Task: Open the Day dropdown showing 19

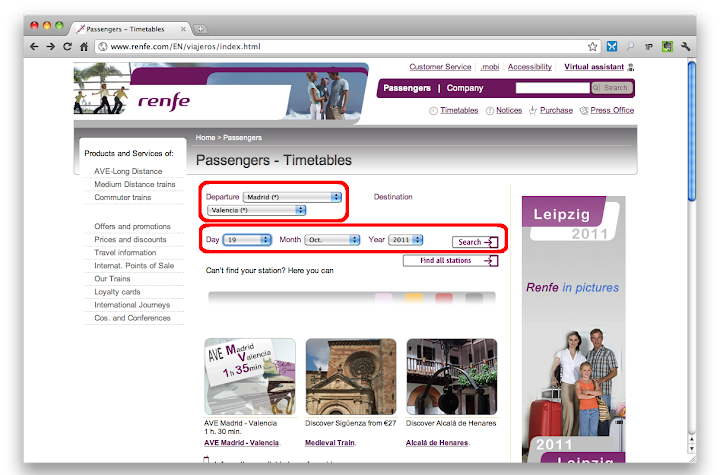Action: tap(247, 240)
